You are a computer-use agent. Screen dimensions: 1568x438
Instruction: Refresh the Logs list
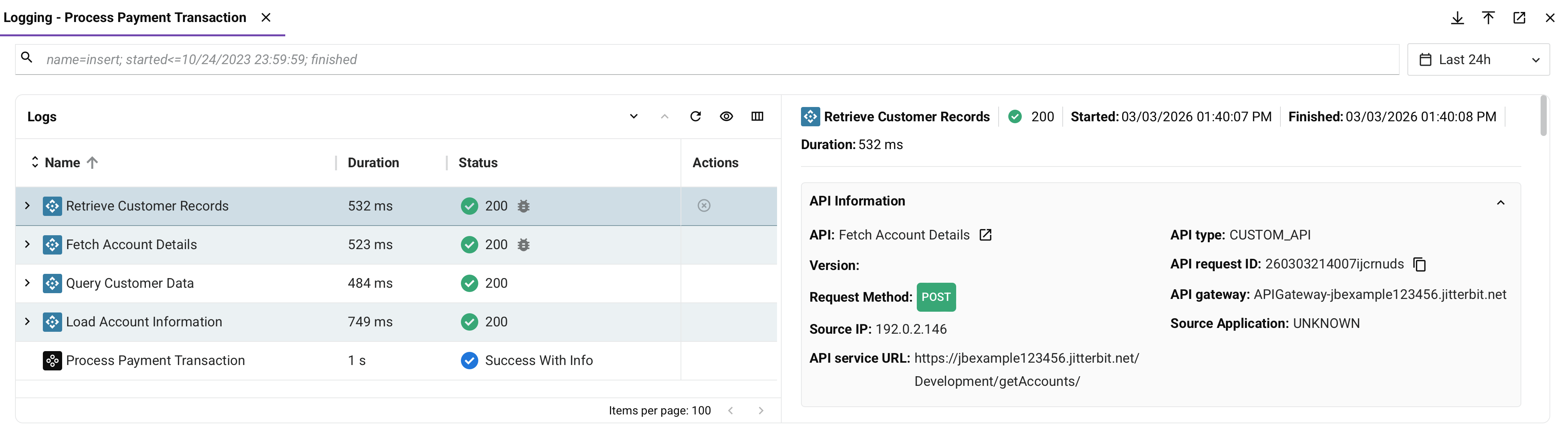(x=696, y=116)
